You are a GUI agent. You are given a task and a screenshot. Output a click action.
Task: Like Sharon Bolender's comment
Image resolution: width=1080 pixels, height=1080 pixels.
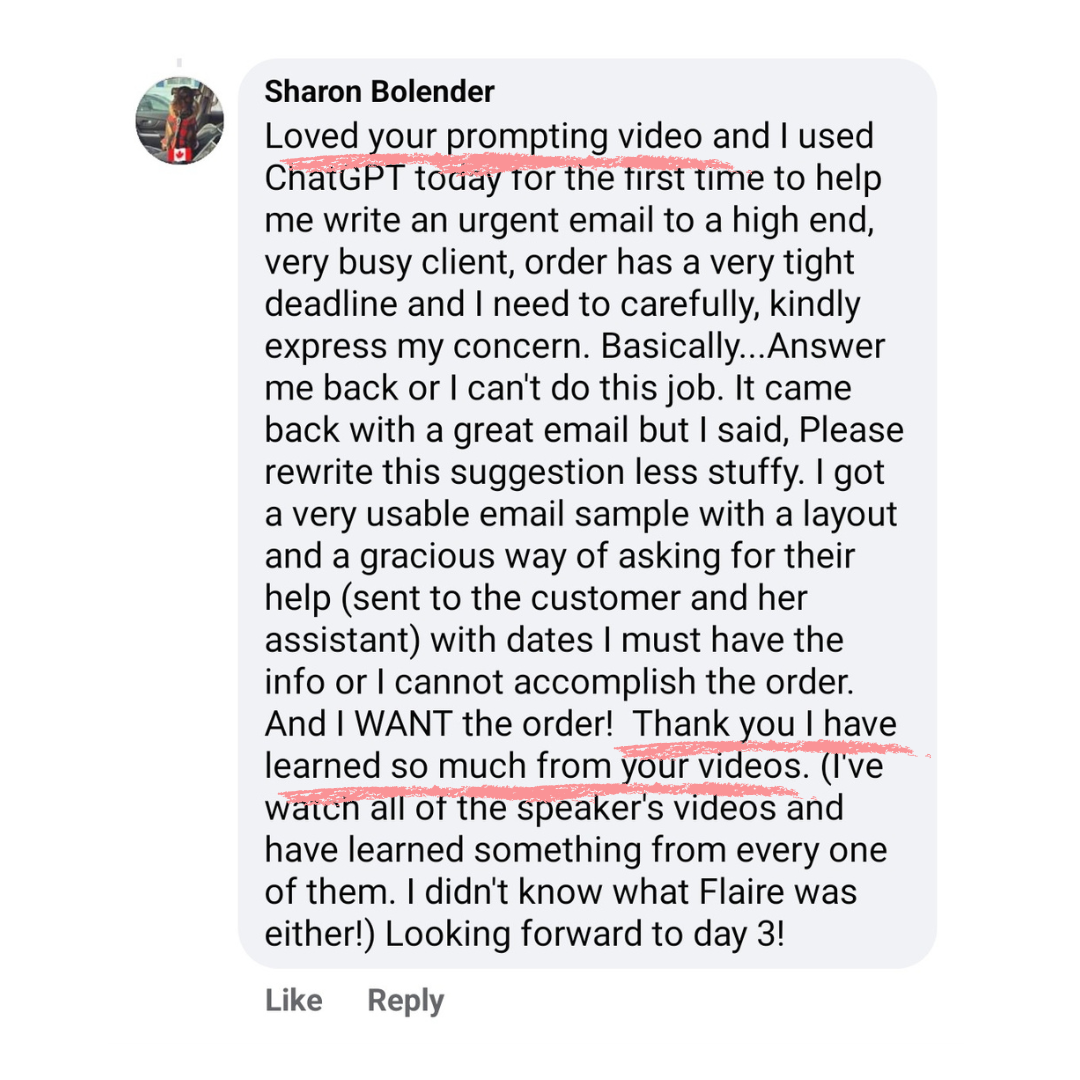tap(294, 1001)
